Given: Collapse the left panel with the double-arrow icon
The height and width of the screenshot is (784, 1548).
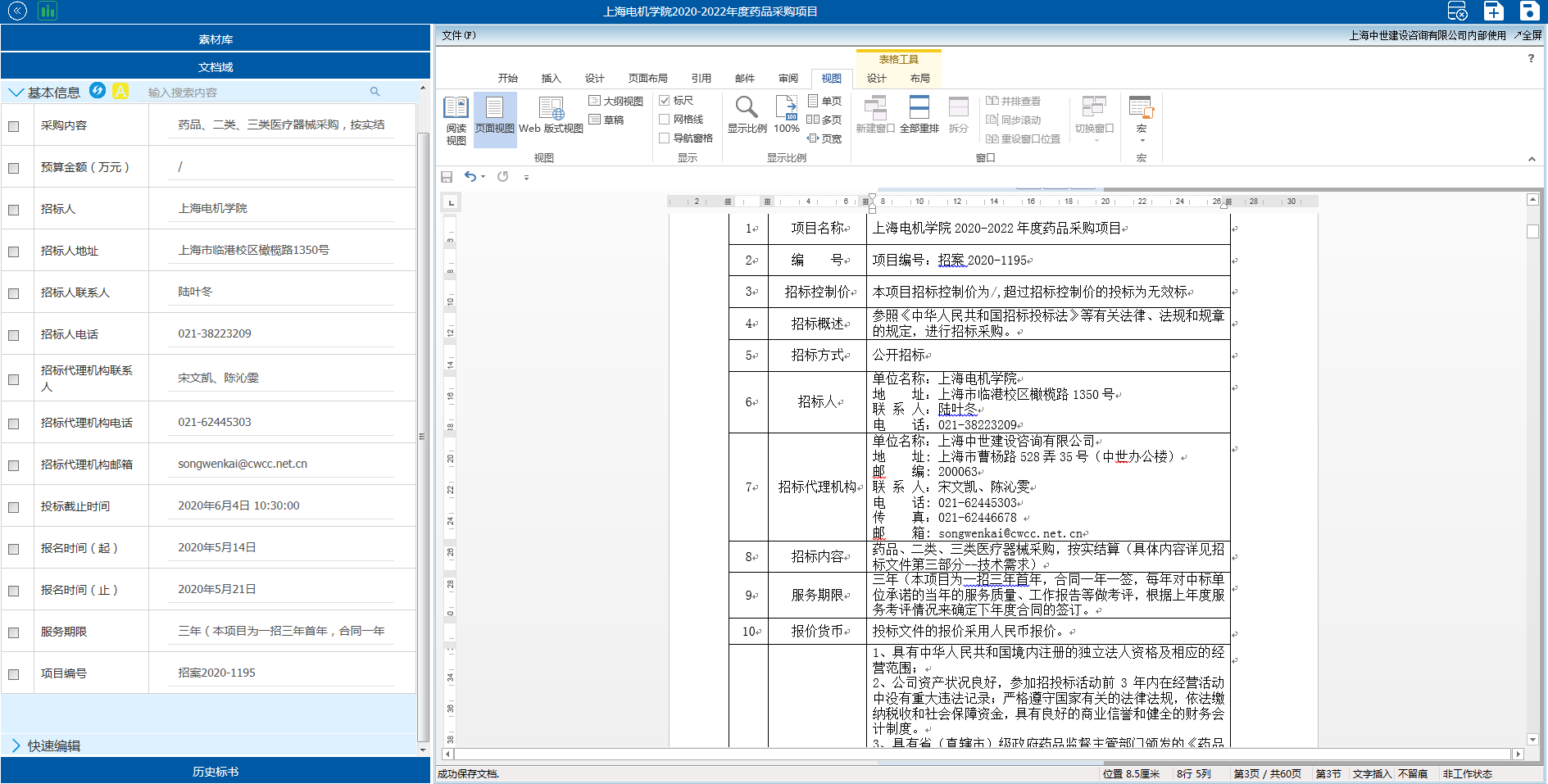Looking at the screenshot, I should [17, 11].
